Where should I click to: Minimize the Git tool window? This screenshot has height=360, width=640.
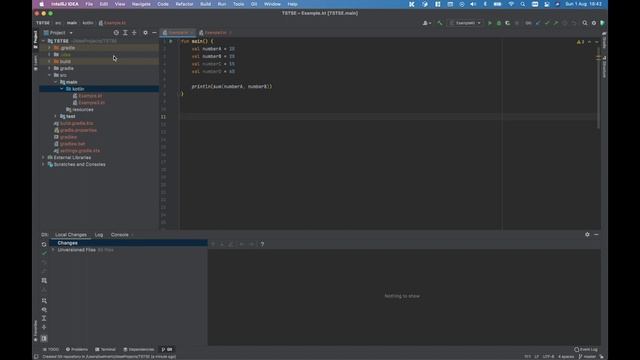click(596, 234)
